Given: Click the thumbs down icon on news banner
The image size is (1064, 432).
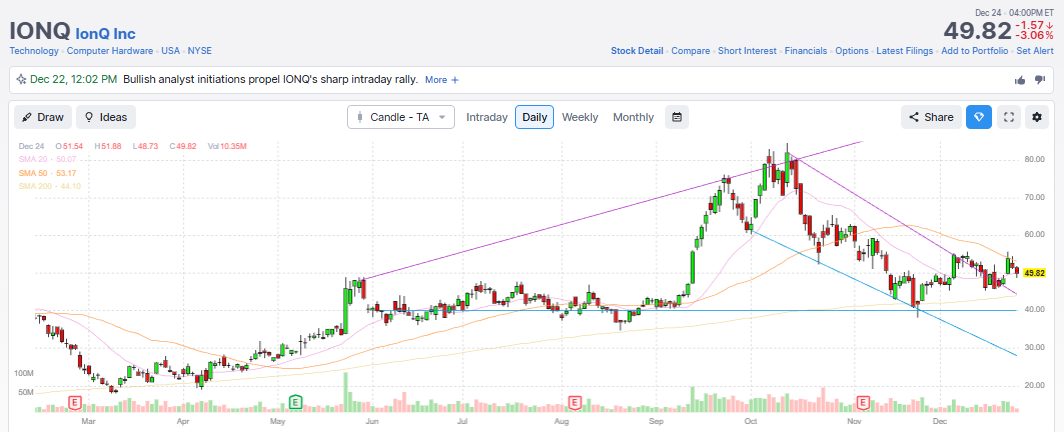Looking at the screenshot, I should pos(1040,80).
